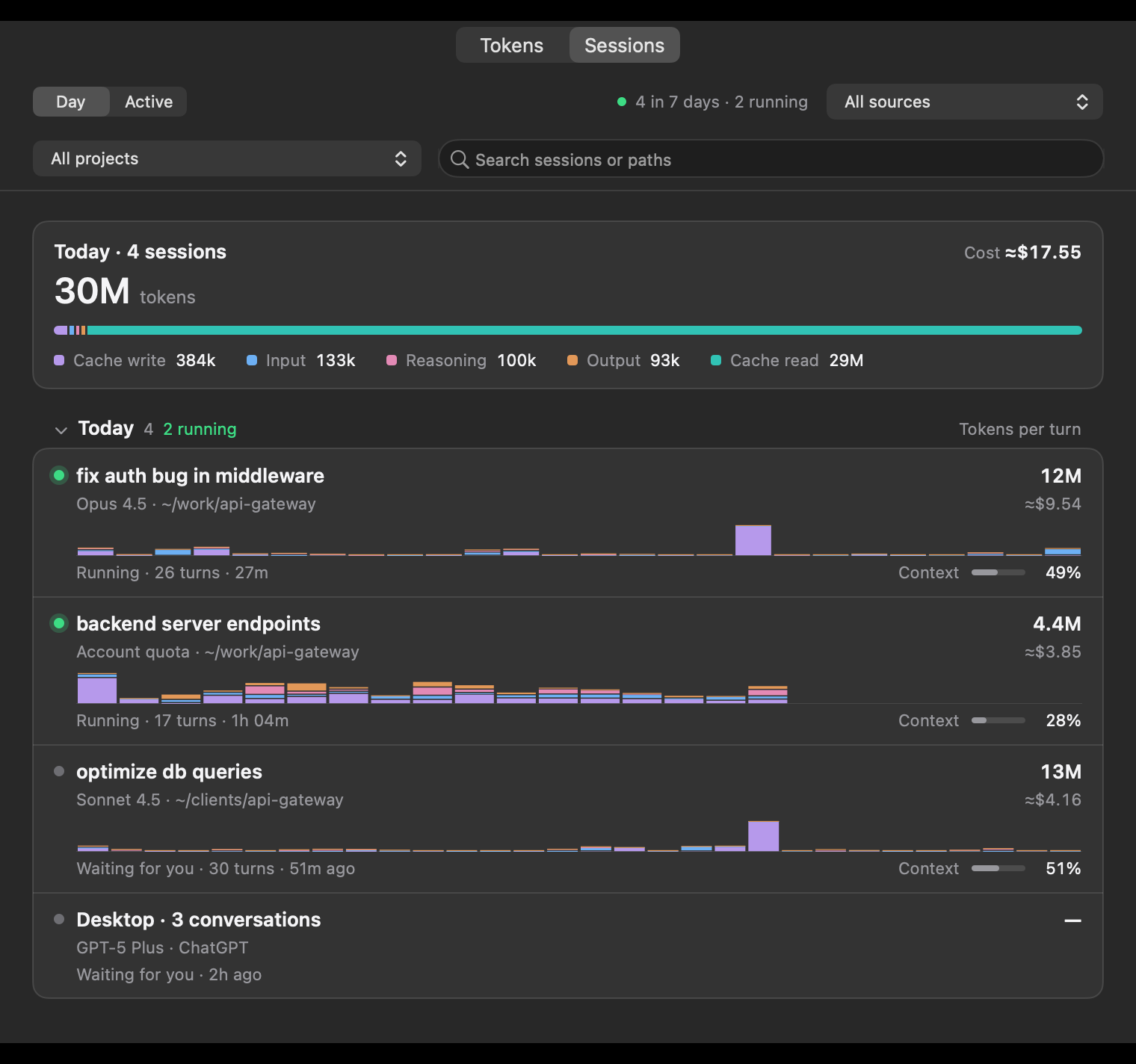1136x1064 pixels.
Task: Click the Output orange legend swatch
Action: [572, 360]
